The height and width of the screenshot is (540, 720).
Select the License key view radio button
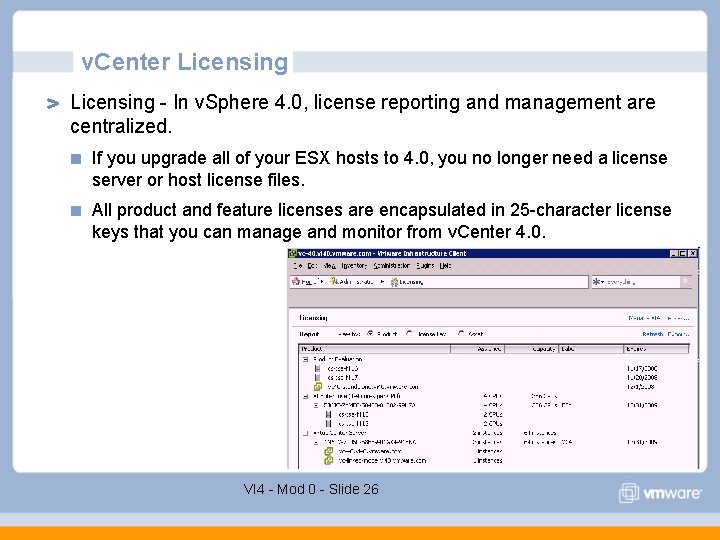pyautogui.click(x=409, y=334)
